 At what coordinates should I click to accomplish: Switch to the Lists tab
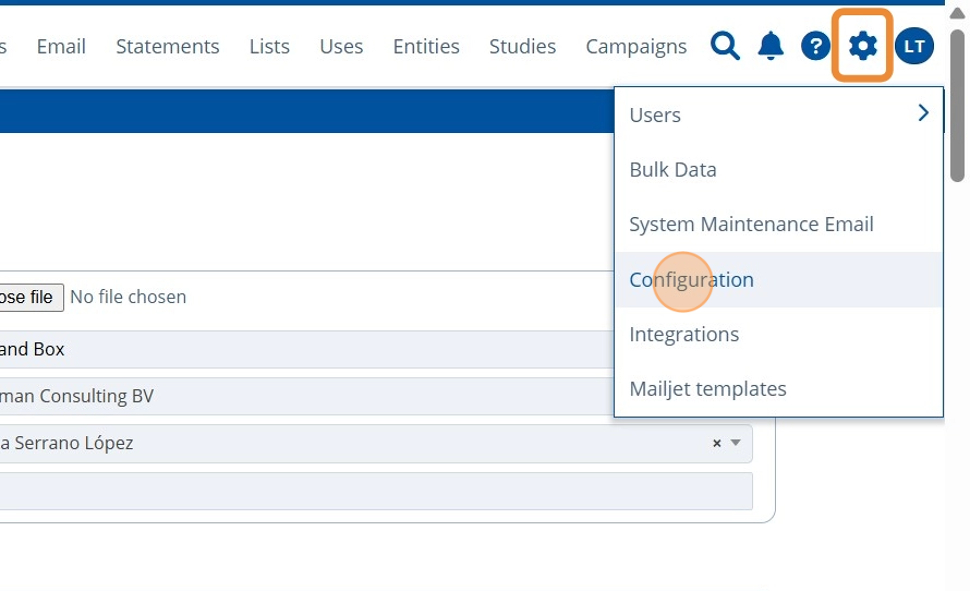coord(269,46)
